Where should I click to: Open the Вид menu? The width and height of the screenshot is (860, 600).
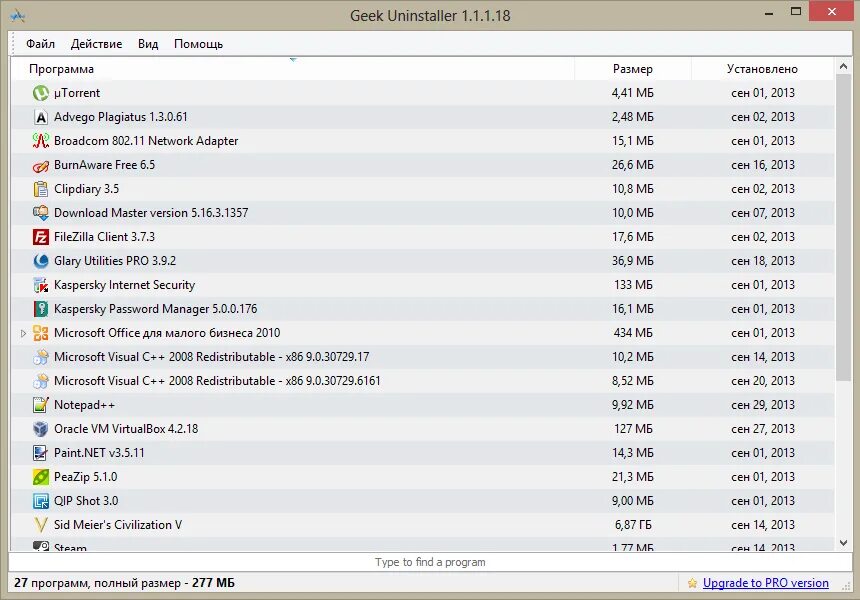tap(148, 44)
